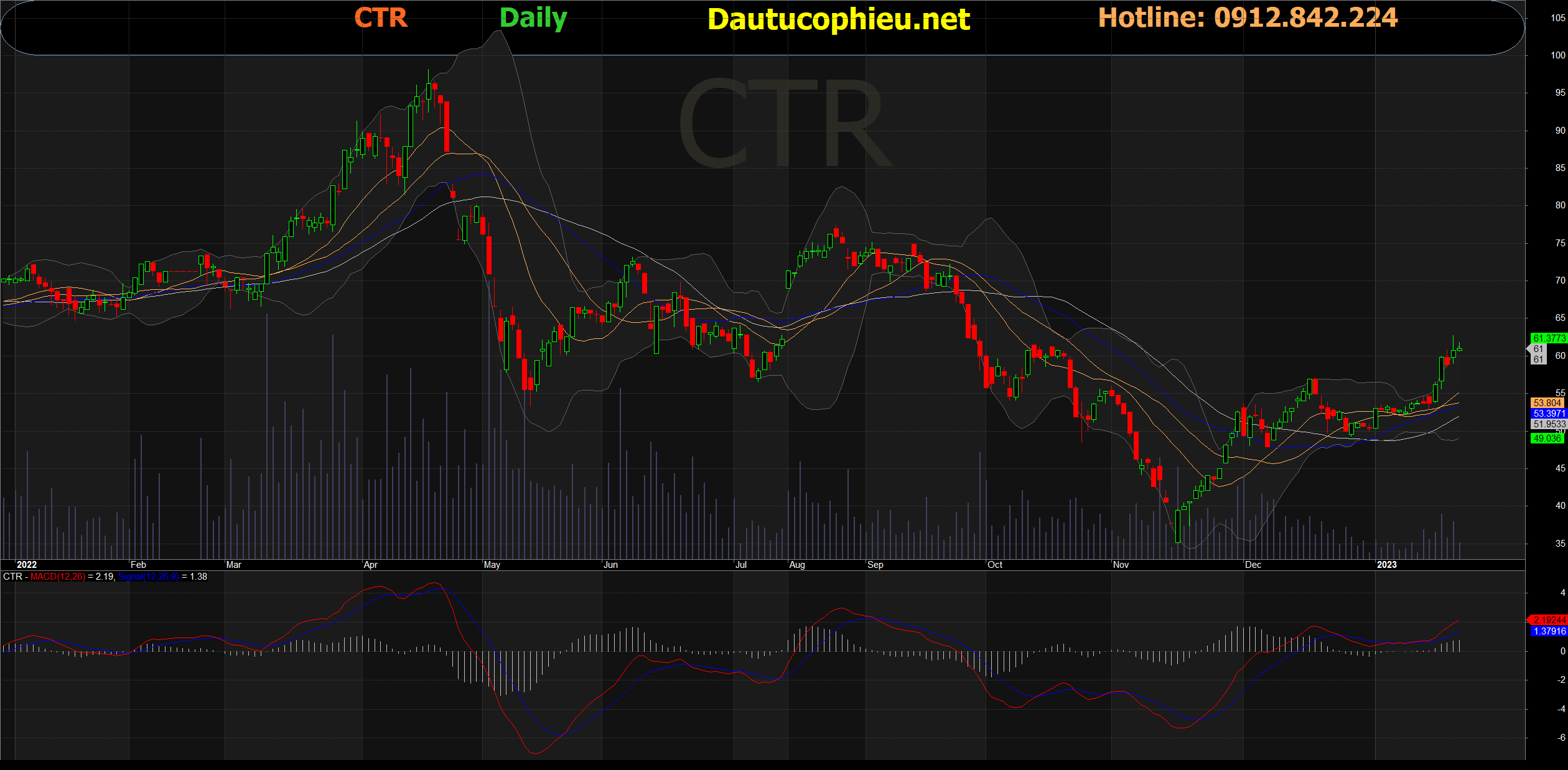
Task: Click the last price 61 gray marker
Action: coord(1538,350)
